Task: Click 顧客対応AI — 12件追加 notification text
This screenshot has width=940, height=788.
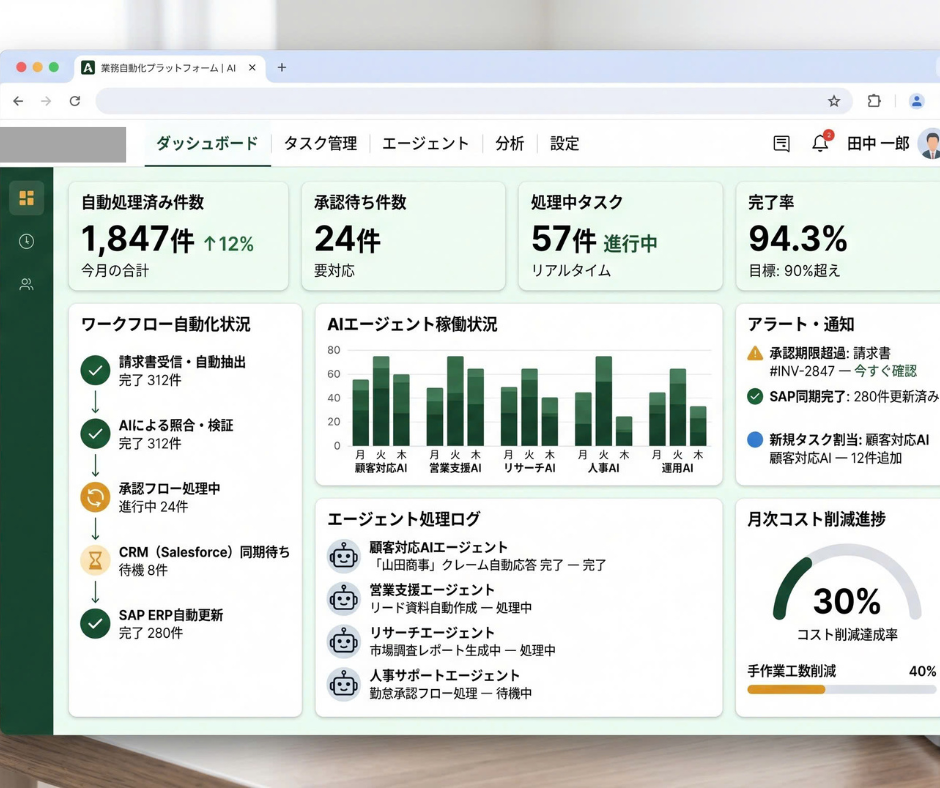Action: (836, 458)
